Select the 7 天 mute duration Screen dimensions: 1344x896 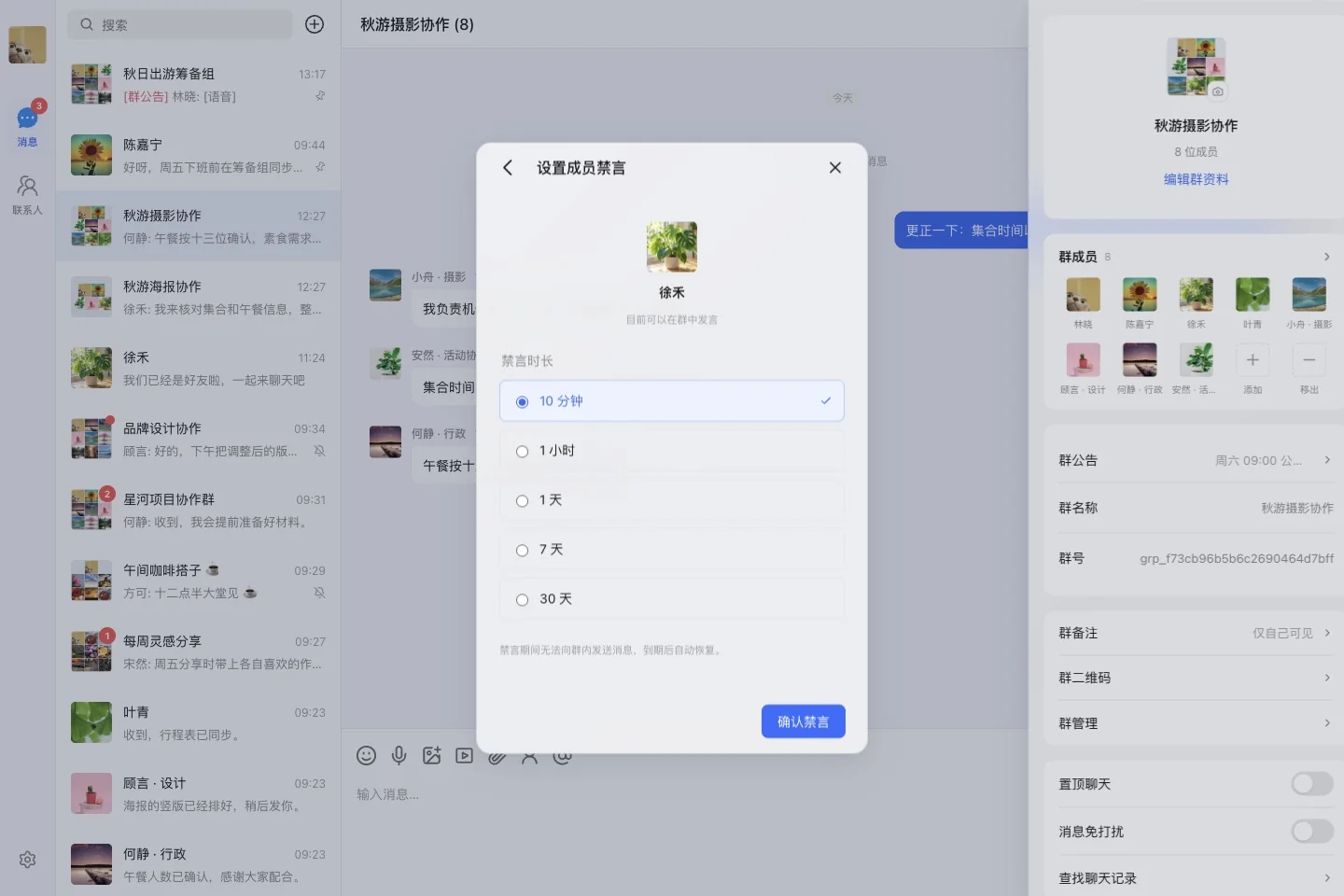click(x=672, y=550)
